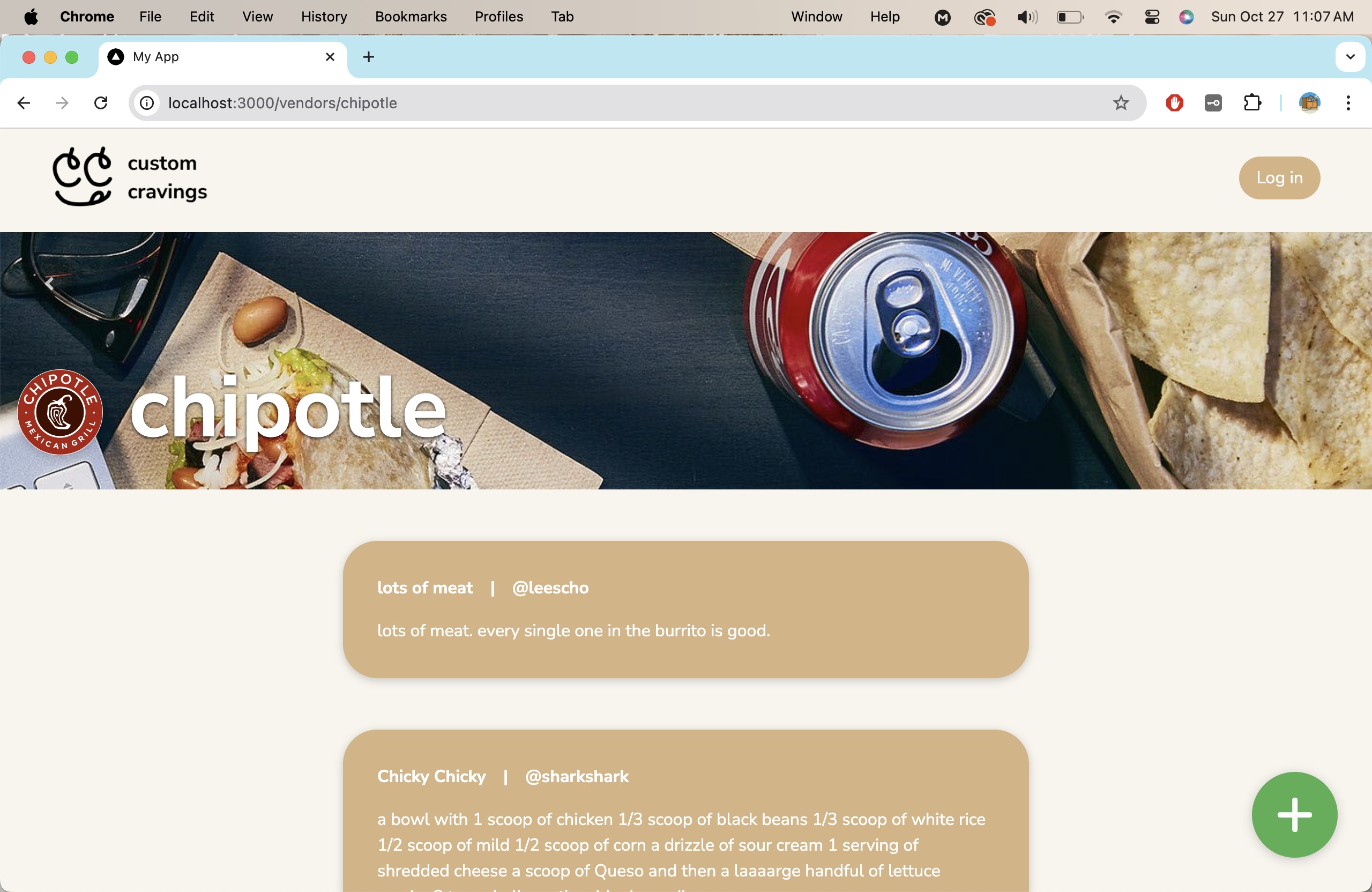Toggle the Wi-Fi menu bar icon
The height and width of the screenshot is (892, 1372).
[x=1113, y=17]
